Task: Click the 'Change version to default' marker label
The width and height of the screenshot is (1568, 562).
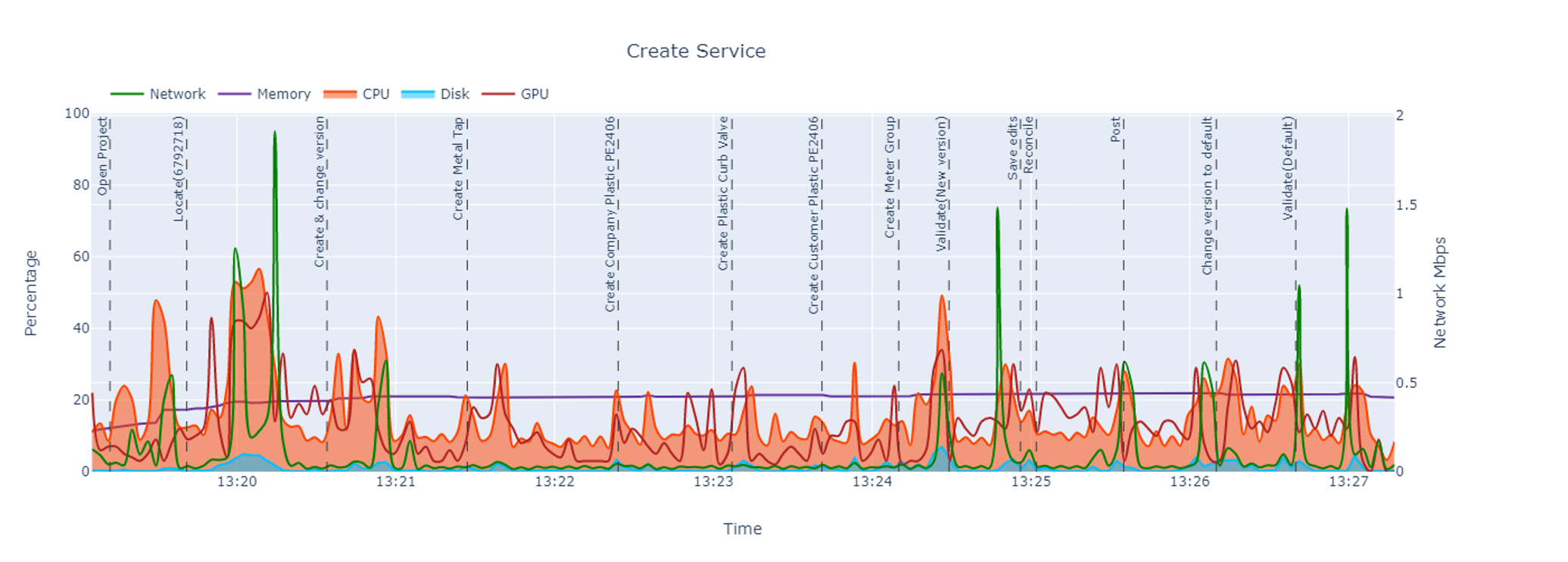Action: (x=1208, y=195)
